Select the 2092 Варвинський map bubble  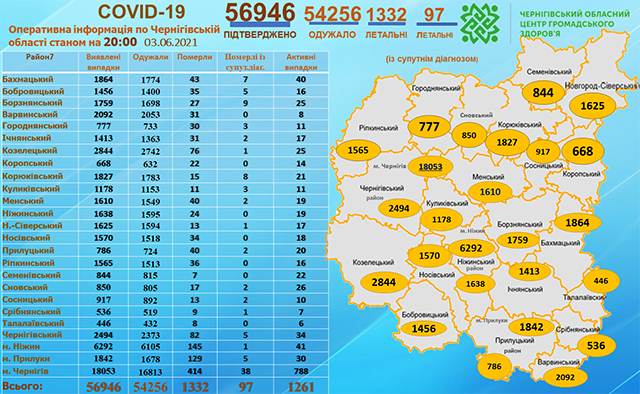click(x=565, y=377)
